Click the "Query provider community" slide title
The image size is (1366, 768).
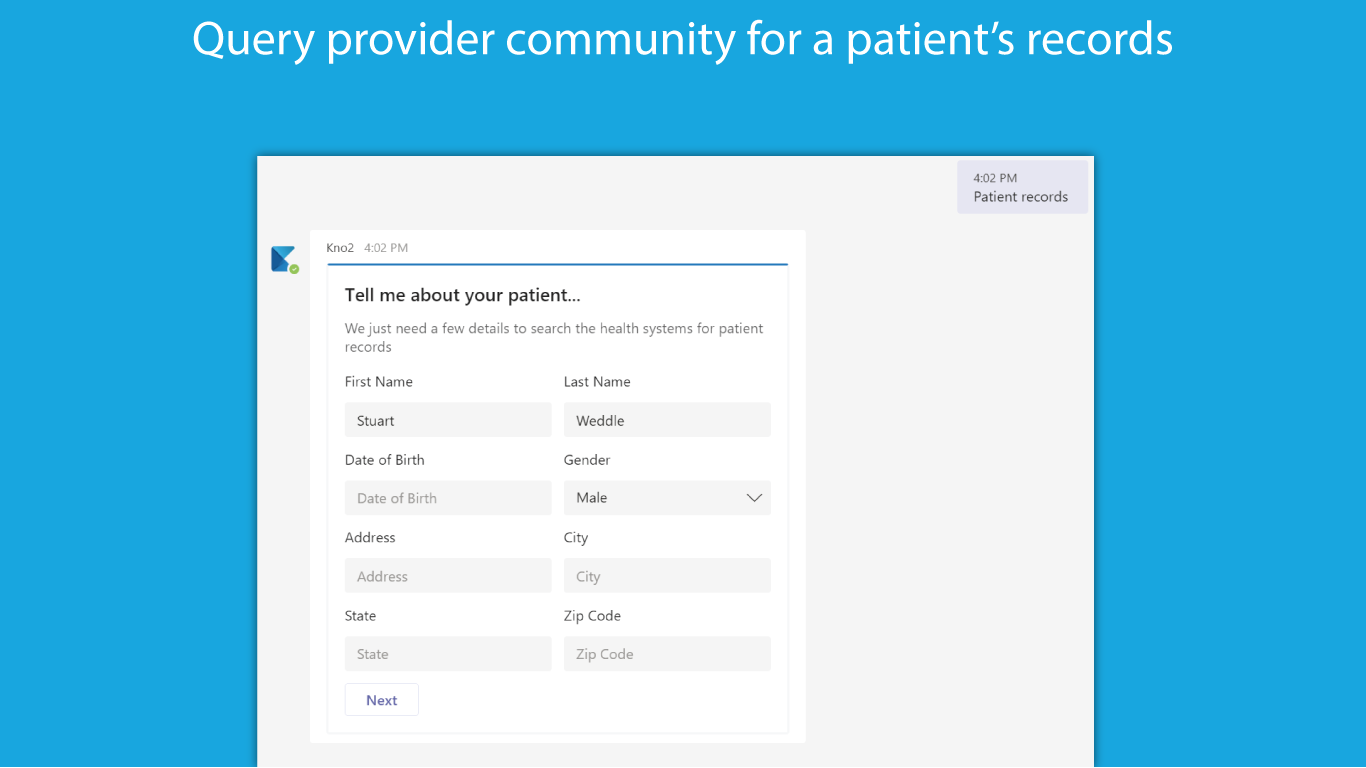point(682,40)
